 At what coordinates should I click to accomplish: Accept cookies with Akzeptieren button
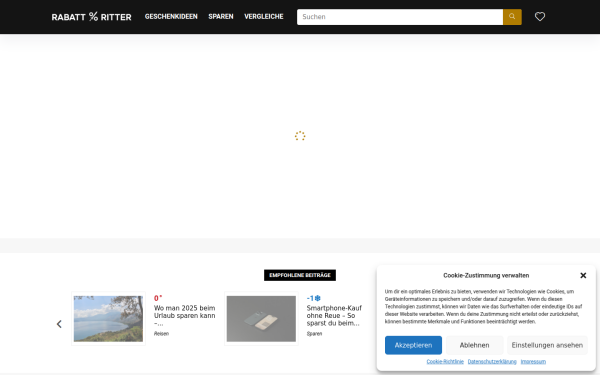point(413,345)
